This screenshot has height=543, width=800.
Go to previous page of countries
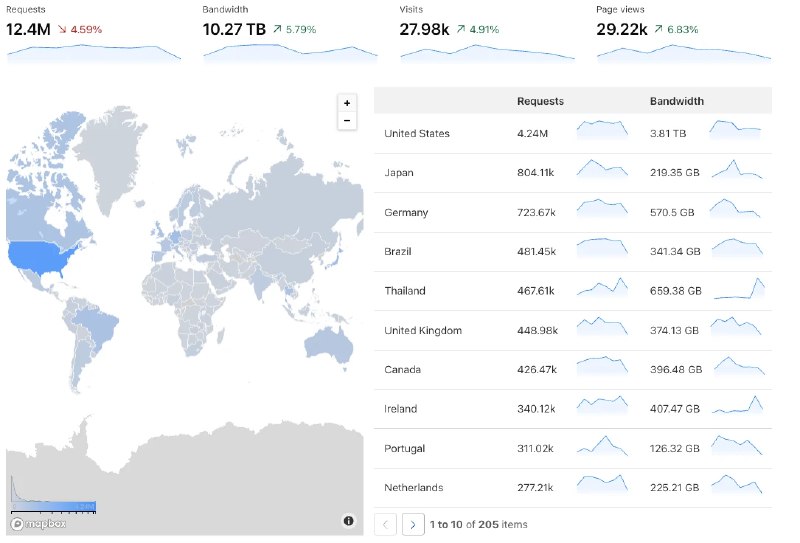[386, 524]
